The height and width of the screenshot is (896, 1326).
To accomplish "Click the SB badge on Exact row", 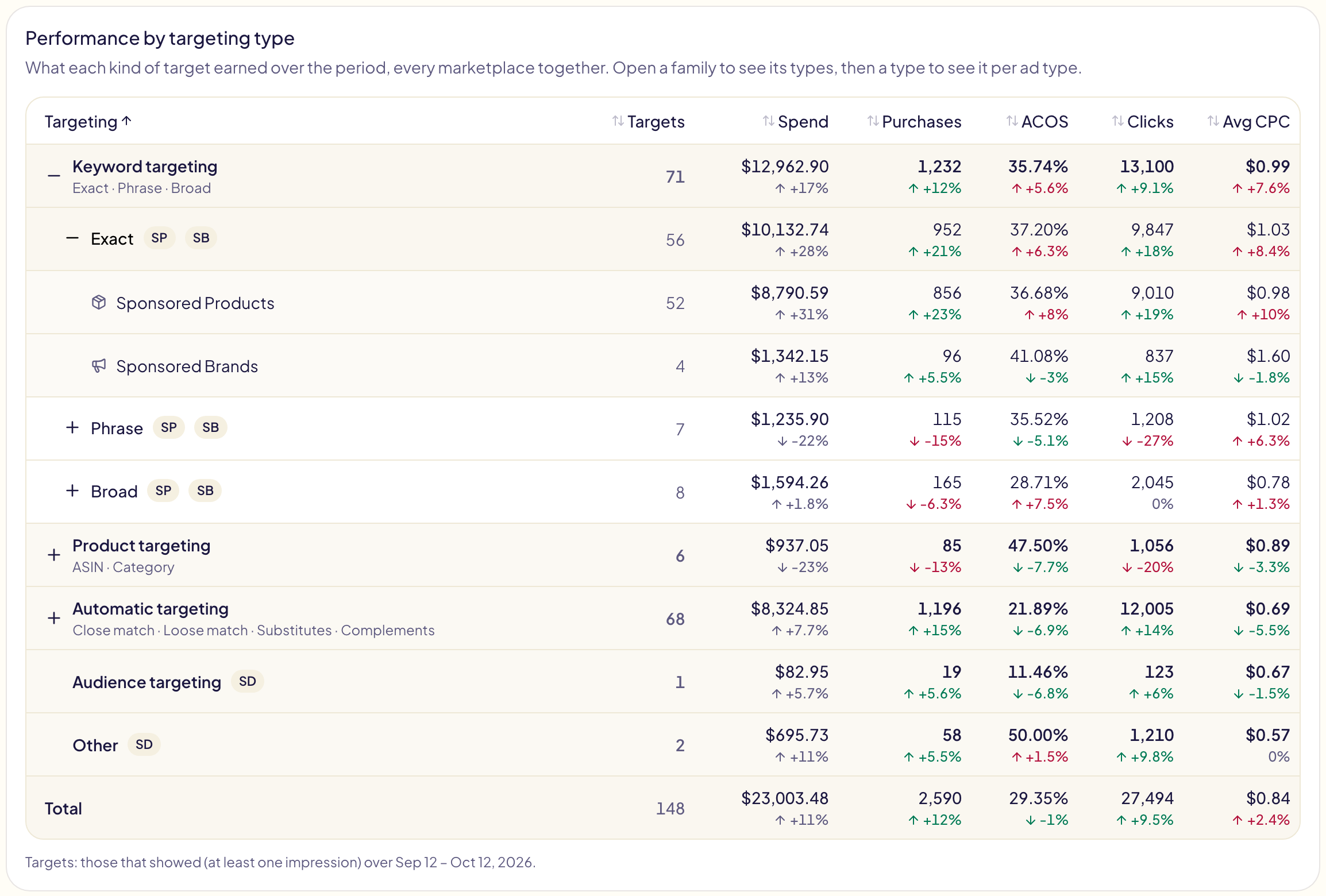I will click(201, 238).
